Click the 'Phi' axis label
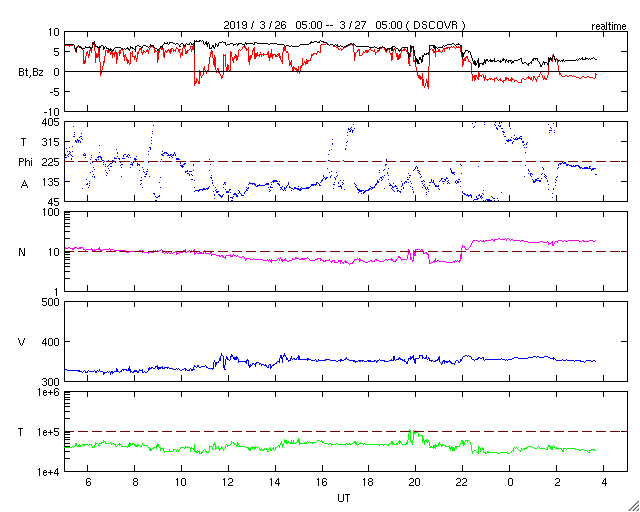The height and width of the screenshot is (512, 640). [x=25, y=162]
